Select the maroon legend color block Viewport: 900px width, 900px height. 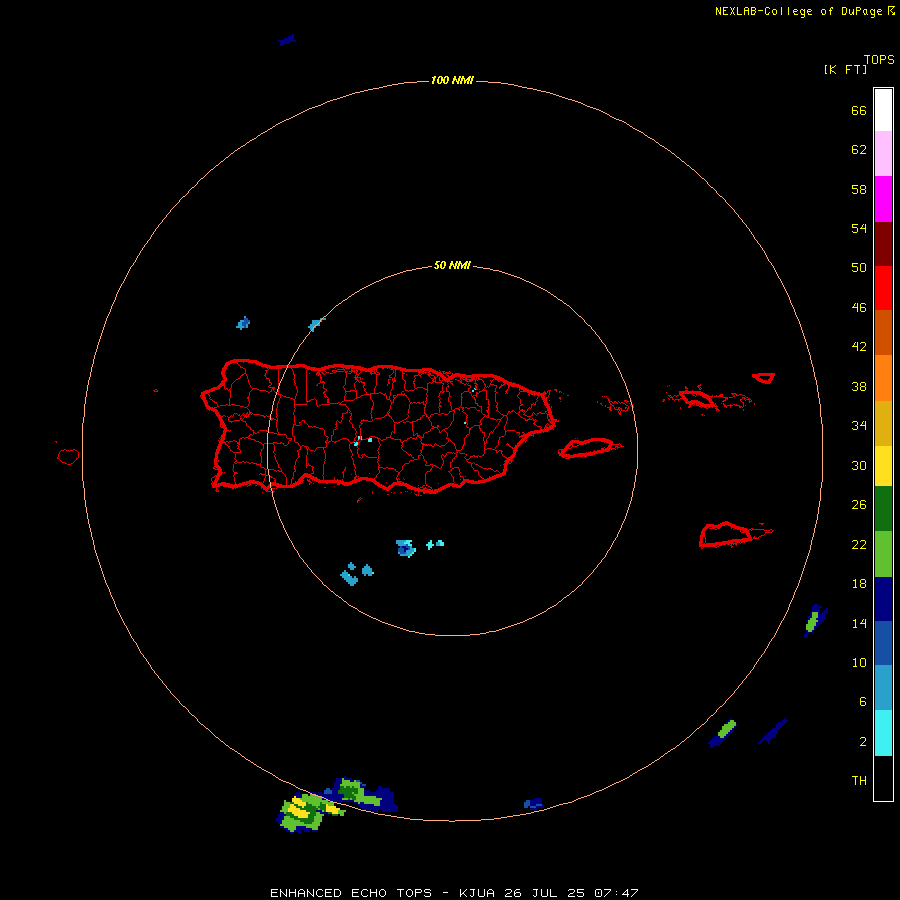click(883, 243)
